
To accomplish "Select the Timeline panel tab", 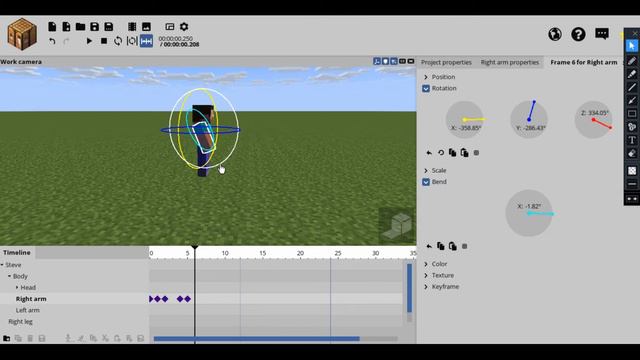I will 17,253.
